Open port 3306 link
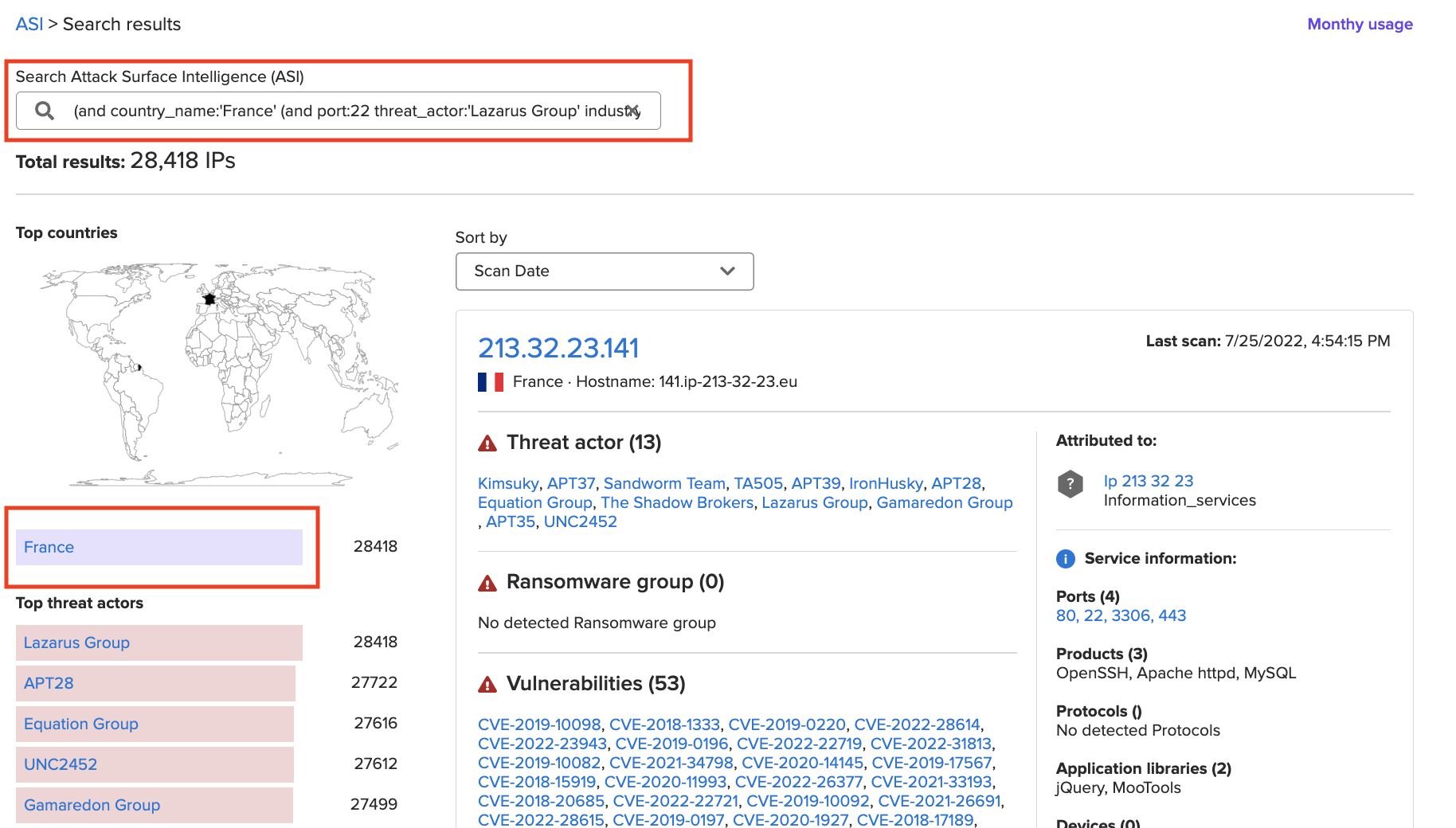The height and width of the screenshot is (828, 1456). pyautogui.click(x=1131, y=615)
